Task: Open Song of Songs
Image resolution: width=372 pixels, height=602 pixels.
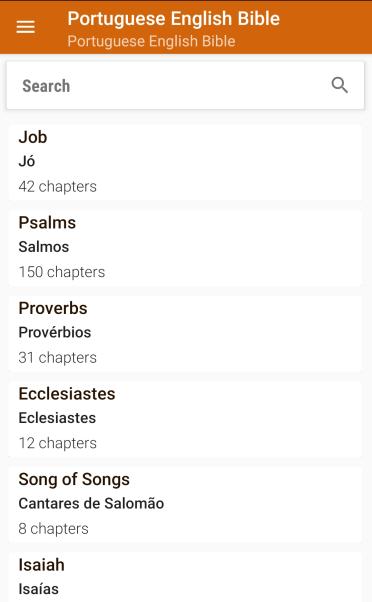Action: click(x=185, y=504)
